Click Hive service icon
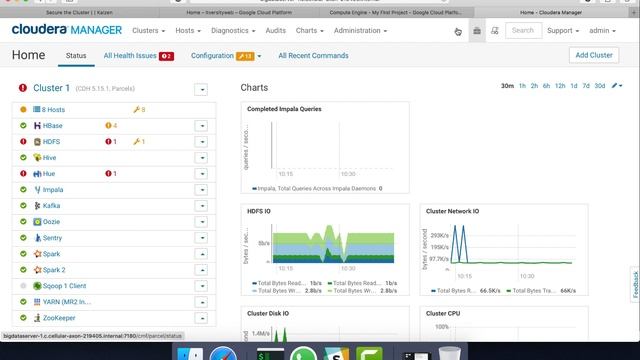The height and width of the screenshot is (360, 640). coord(37,158)
